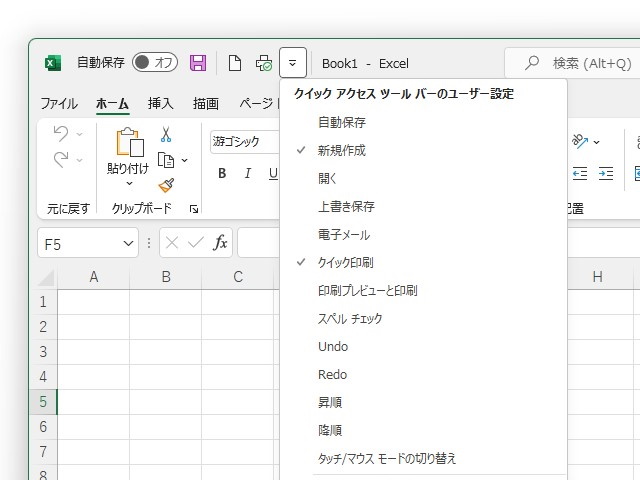
Task: Click the Select All corner triangle
Action: point(46,278)
